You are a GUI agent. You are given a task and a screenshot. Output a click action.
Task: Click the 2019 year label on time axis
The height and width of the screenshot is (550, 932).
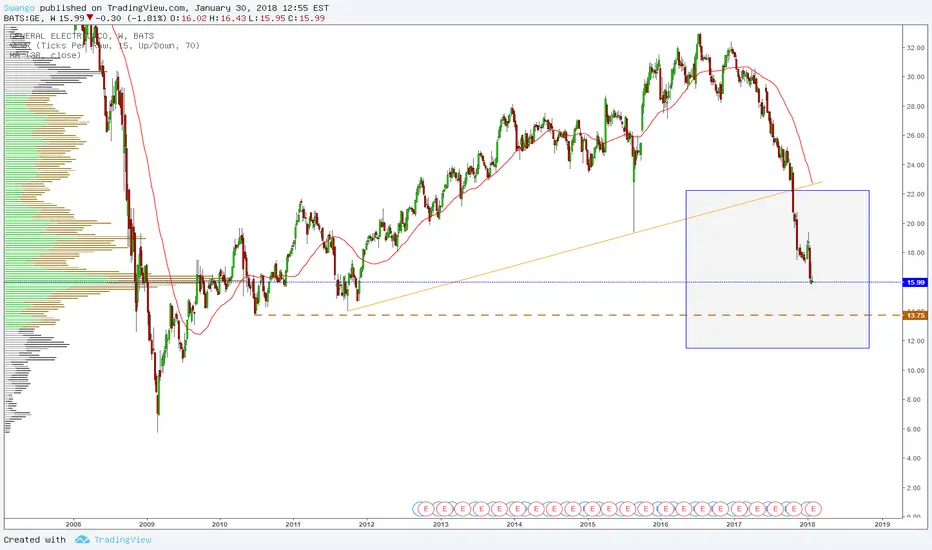882,524
